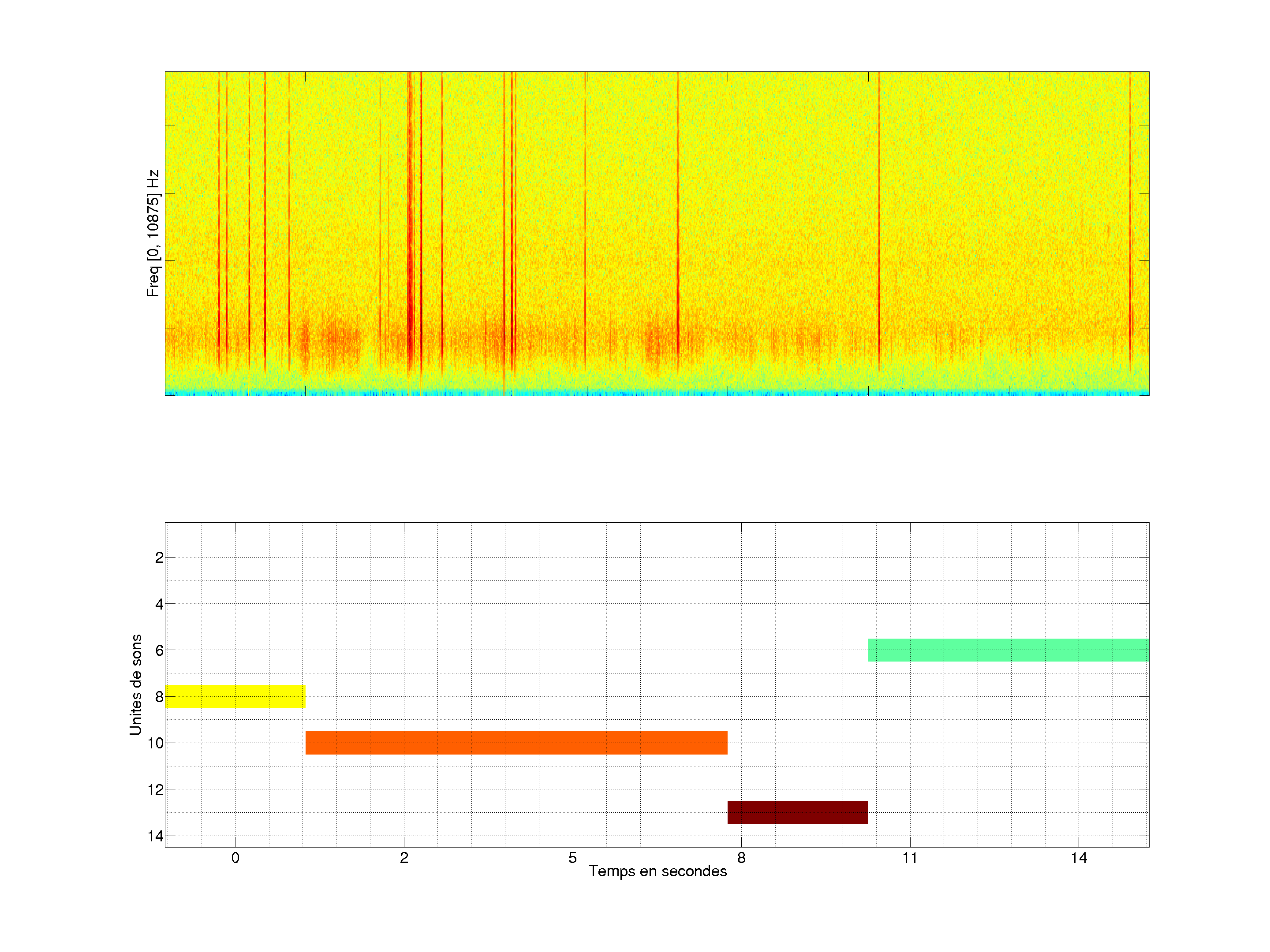The width and height of the screenshot is (1270, 952).
Task: Click y-axis tick label 12
Action: [x=156, y=790]
